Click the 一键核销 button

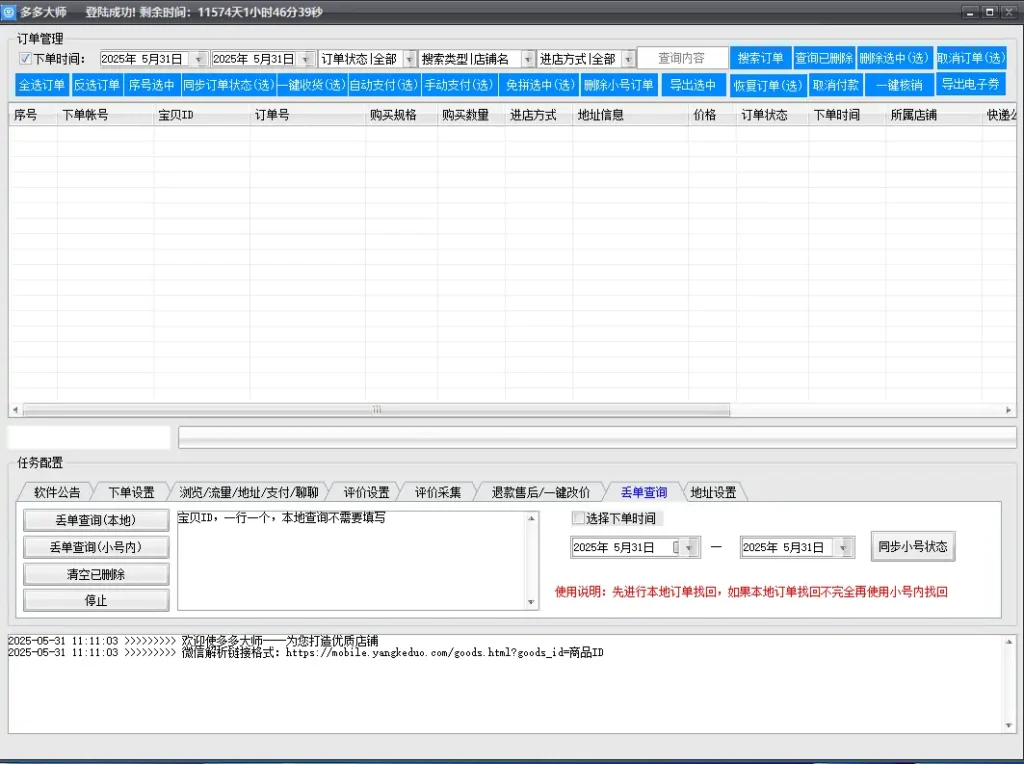tap(899, 85)
